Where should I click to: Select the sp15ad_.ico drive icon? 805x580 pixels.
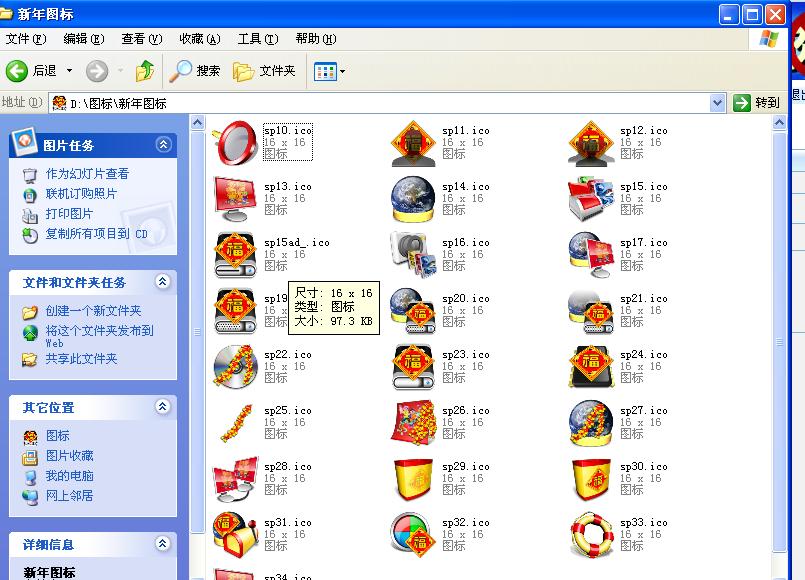click(235, 255)
